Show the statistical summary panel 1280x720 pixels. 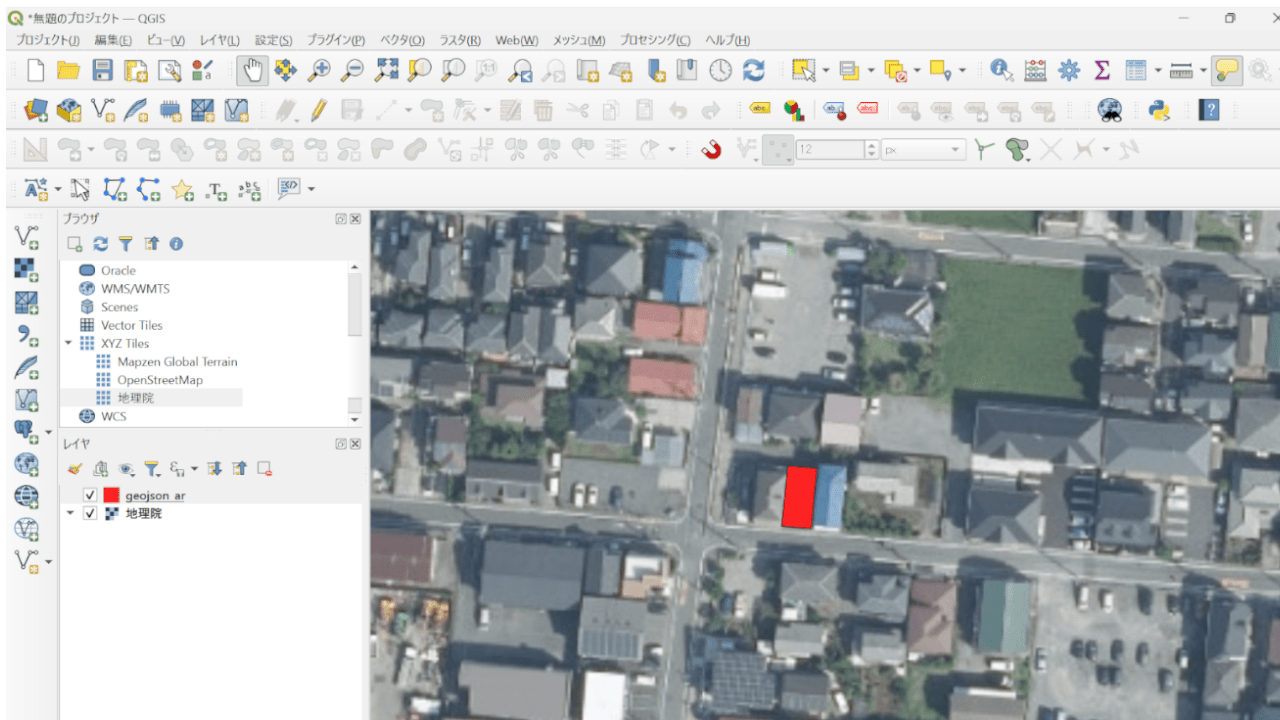point(1101,70)
